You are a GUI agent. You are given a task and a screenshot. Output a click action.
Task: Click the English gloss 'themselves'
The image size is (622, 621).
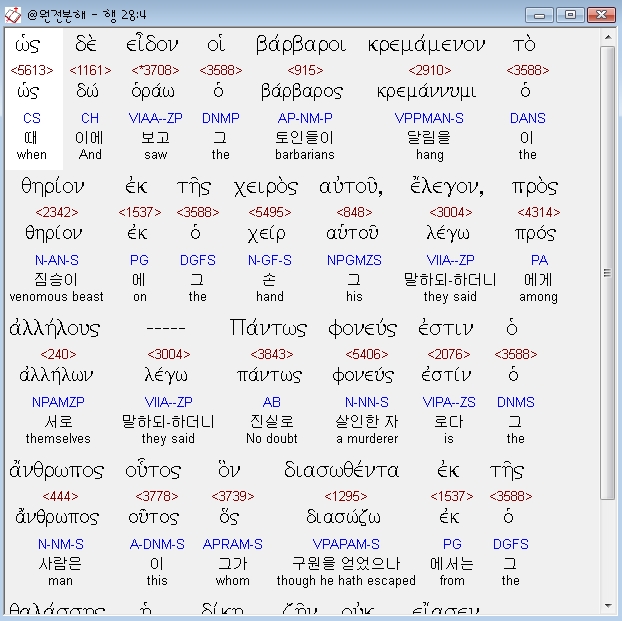(58, 438)
